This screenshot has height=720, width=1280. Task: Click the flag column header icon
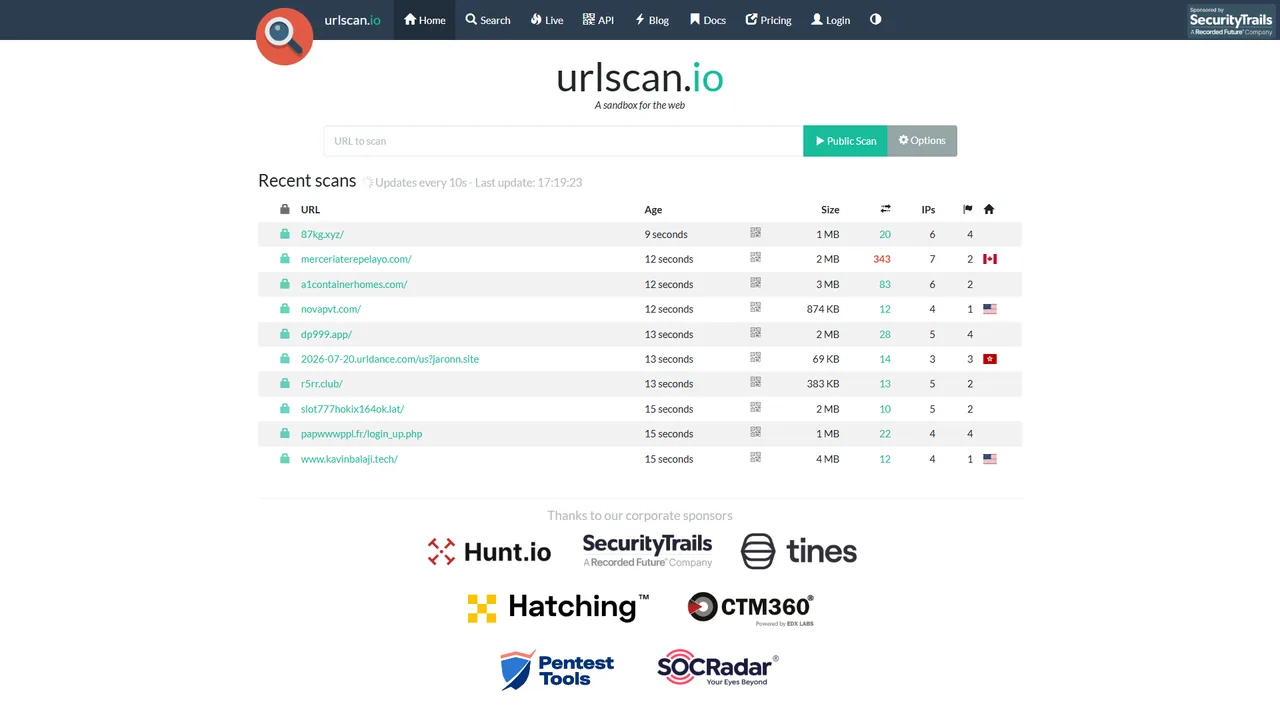[x=968, y=209]
